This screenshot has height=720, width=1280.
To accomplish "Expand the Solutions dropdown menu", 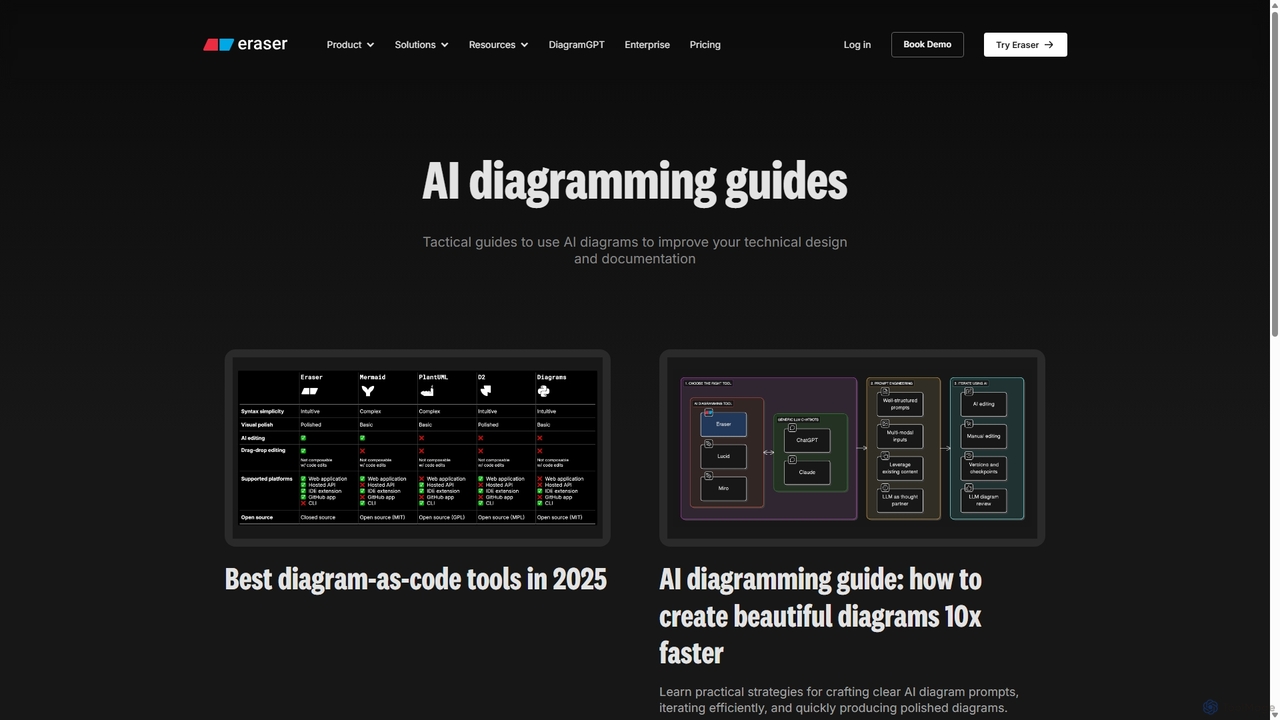I will (421, 45).
